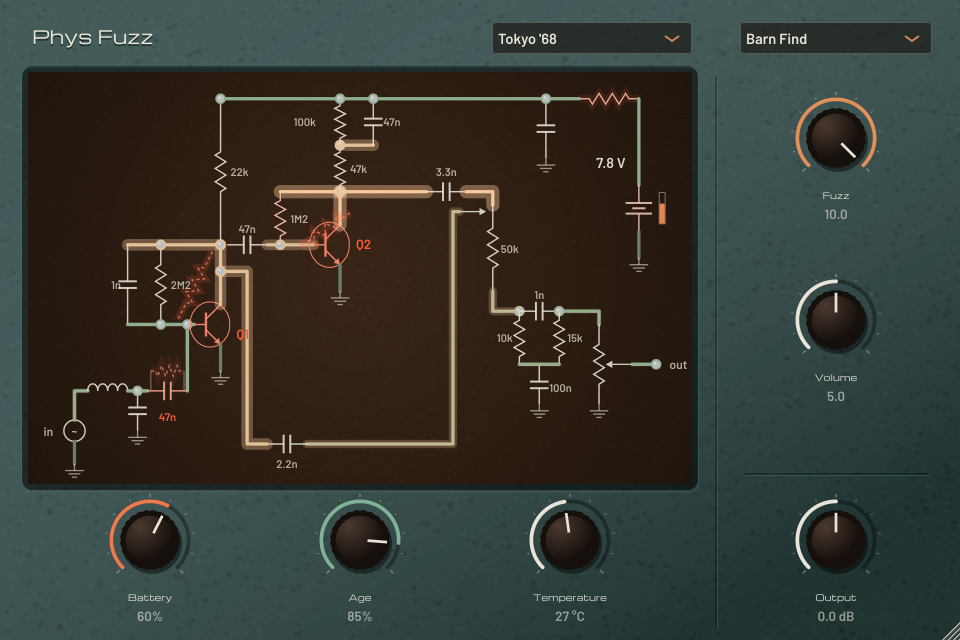Click the Temperature value 27 °C

[x=570, y=616]
